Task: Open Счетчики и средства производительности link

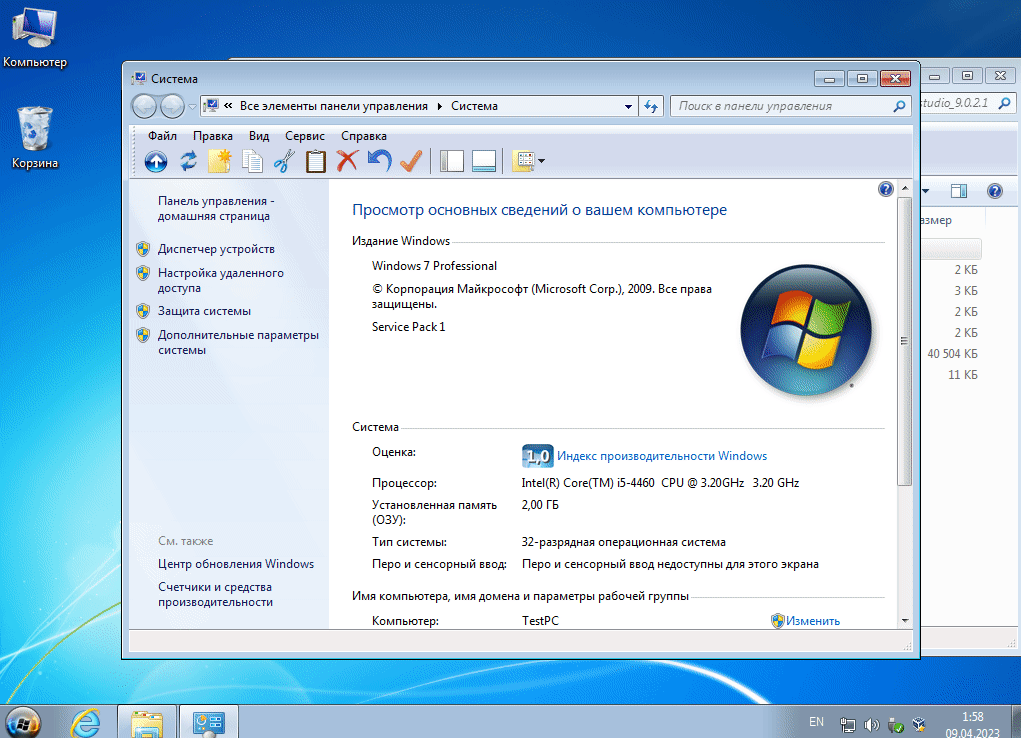Action: 215,594
